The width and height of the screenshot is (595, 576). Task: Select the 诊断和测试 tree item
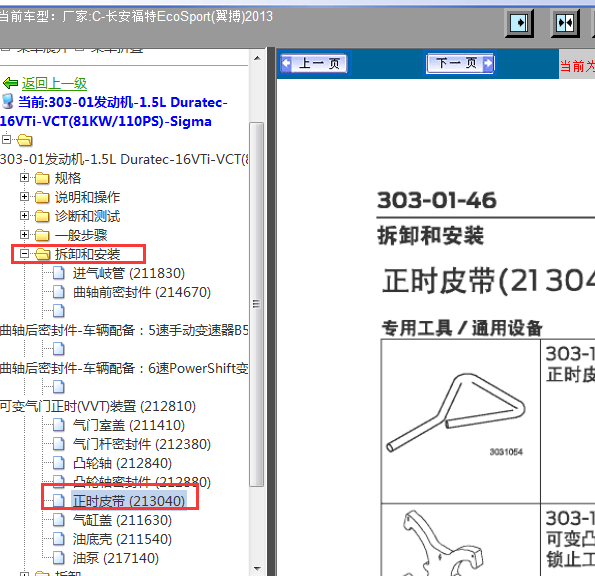coord(87,216)
